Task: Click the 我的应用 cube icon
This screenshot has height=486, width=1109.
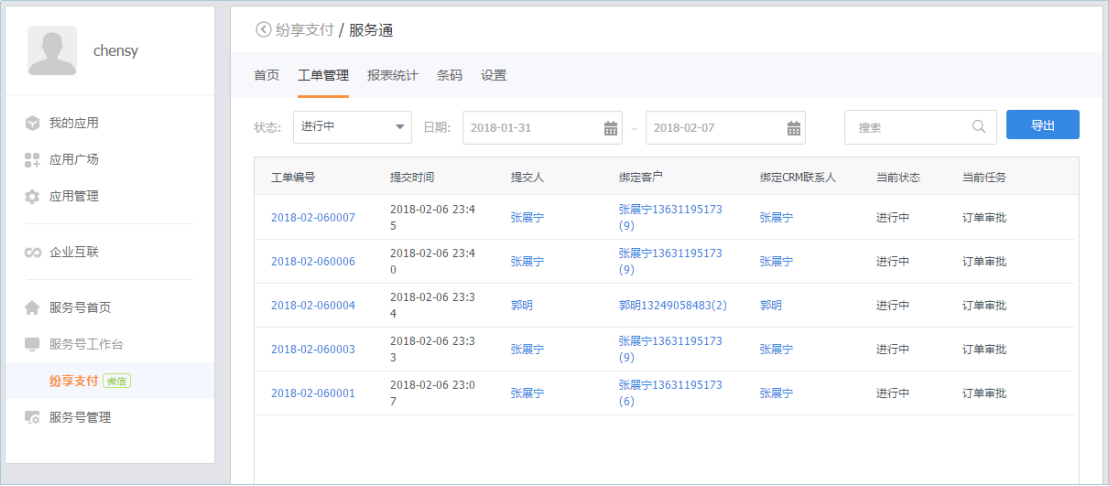Action: pyautogui.click(x=32, y=123)
